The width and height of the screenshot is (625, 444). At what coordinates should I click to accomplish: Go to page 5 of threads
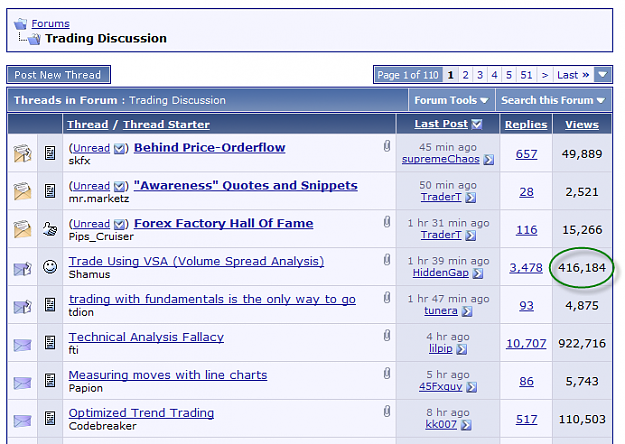click(509, 75)
